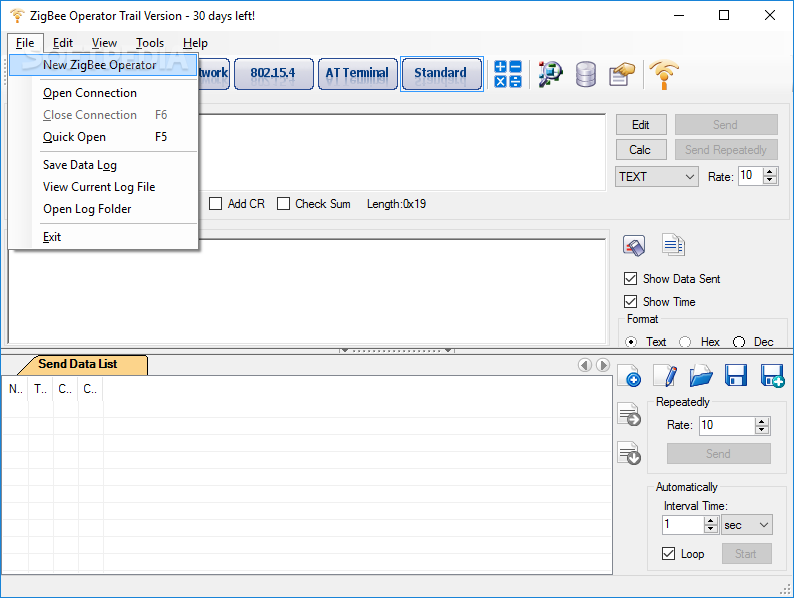Click the orange ZigBee antenna toolbar icon
This screenshot has width=794, height=598.
(x=664, y=74)
